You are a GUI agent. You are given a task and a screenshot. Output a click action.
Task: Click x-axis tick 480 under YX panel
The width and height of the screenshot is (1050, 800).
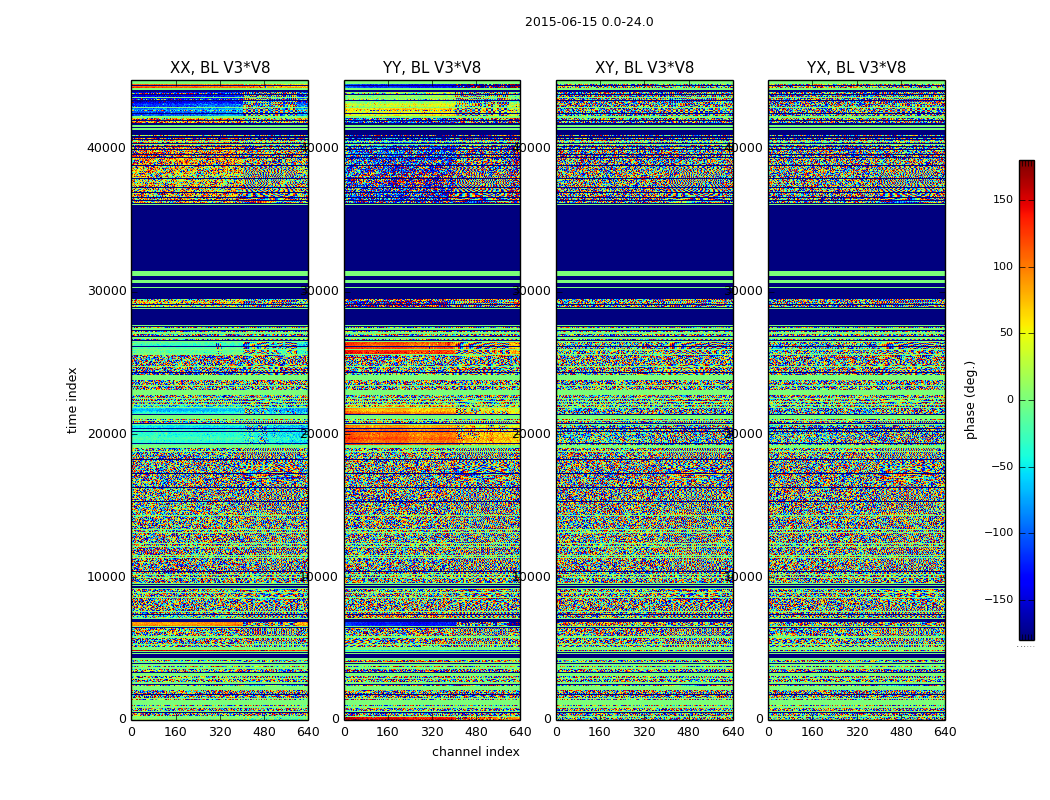tap(901, 732)
